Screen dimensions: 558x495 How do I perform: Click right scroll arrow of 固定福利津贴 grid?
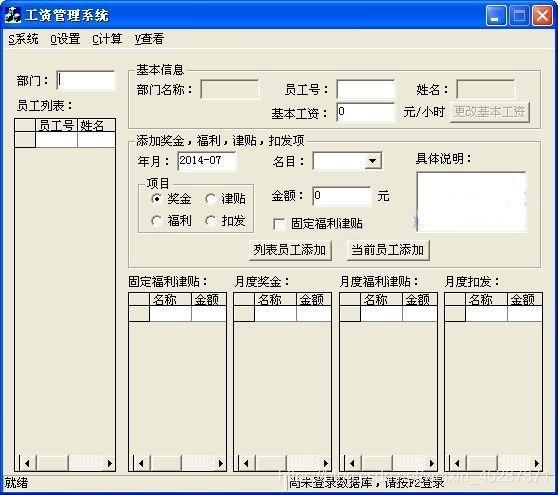click(221, 463)
